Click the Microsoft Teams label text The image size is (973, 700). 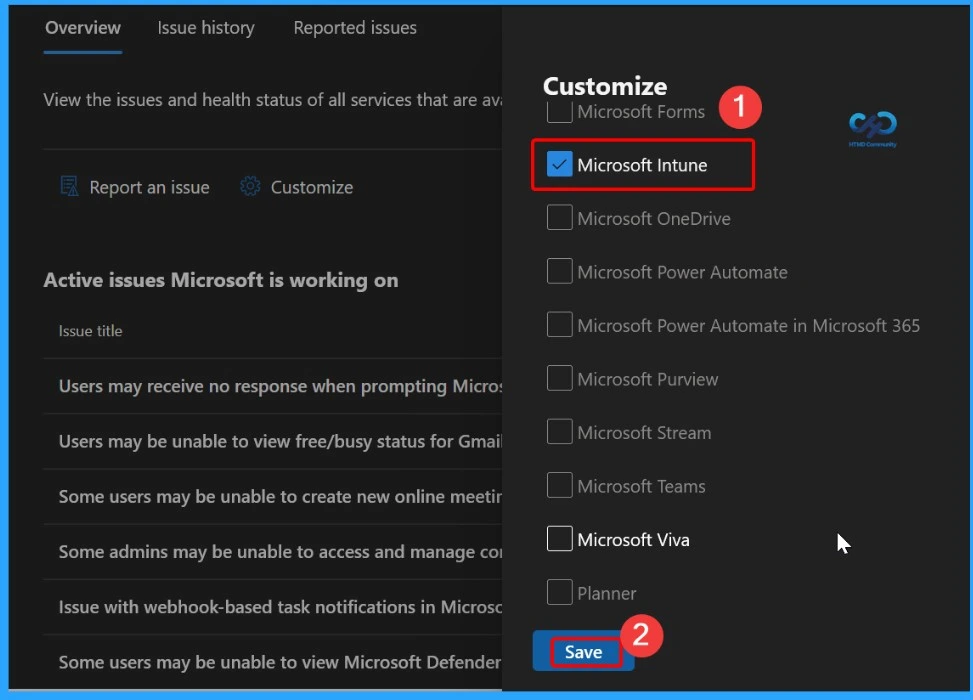tap(642, 487)
